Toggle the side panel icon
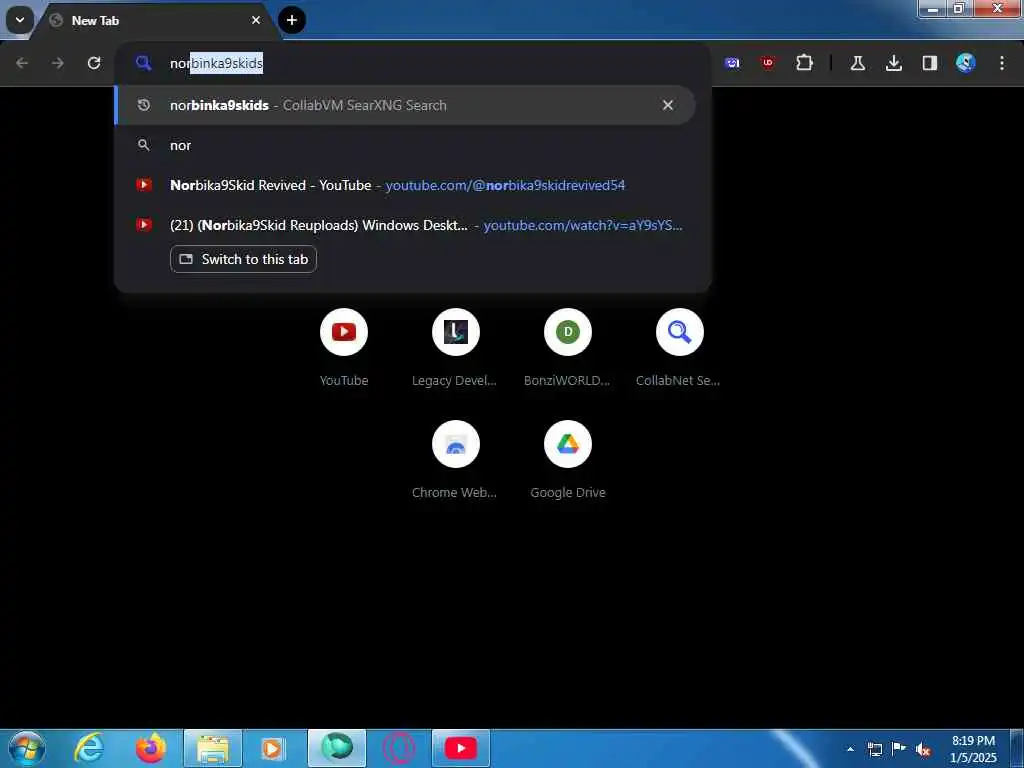Image resolution: width=1024 pixels, height=768 pixels. click(x=929, y=63)
